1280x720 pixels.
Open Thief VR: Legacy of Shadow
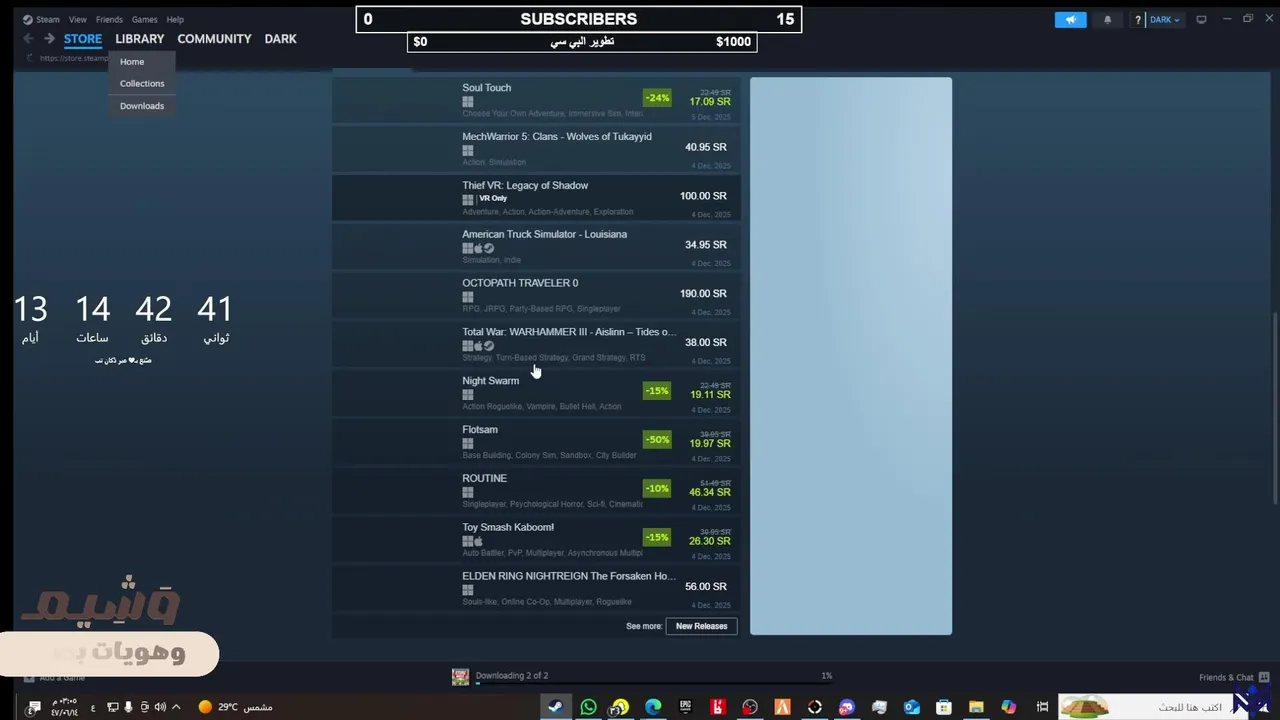(x=536, y=197)
